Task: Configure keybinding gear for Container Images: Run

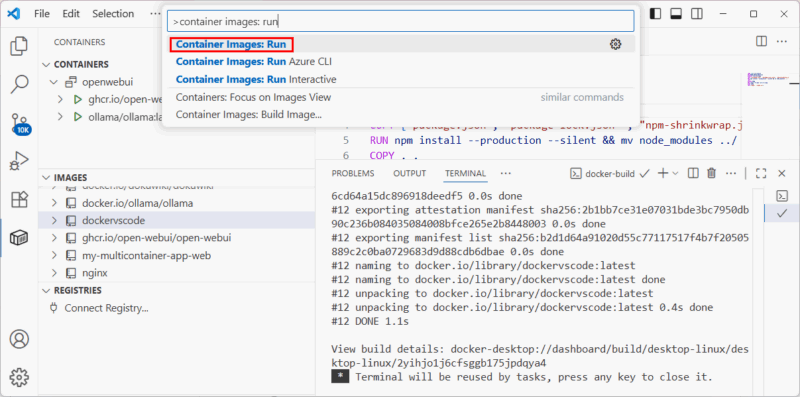Action: click(x=616, y=44)
